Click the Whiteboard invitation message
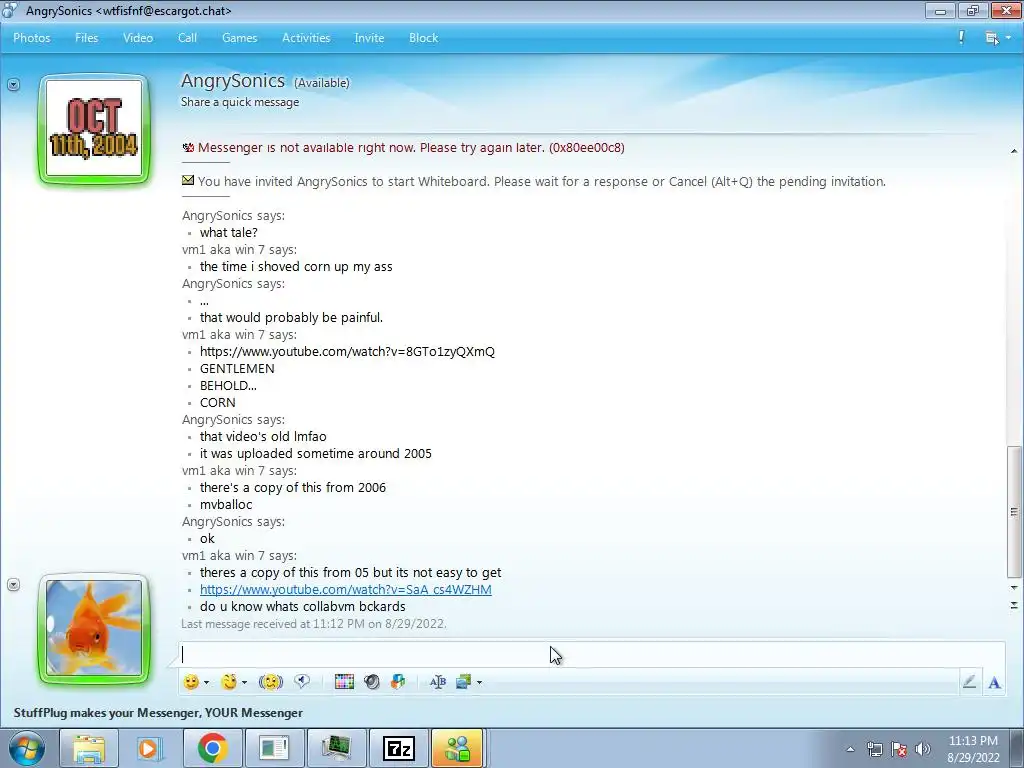This screenshot has height=768, width=1024. (541, 182)
